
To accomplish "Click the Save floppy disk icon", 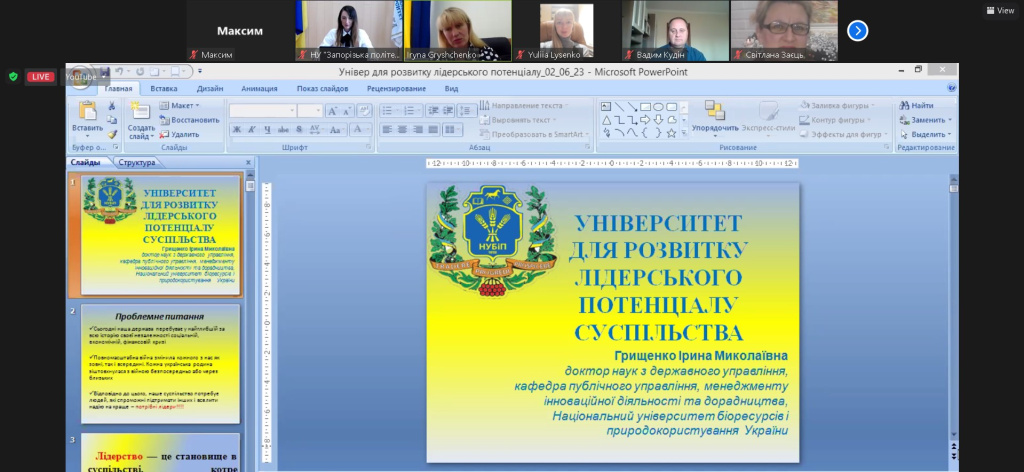I will click(x=105, y=71).
